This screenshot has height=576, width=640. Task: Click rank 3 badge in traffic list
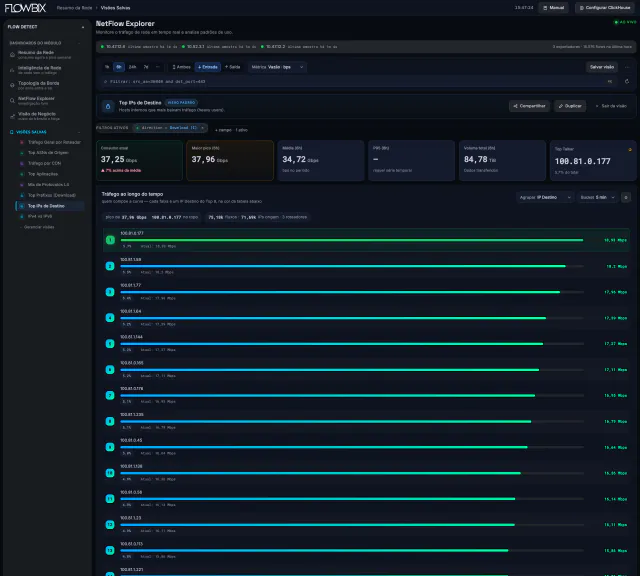pos(110,292)
